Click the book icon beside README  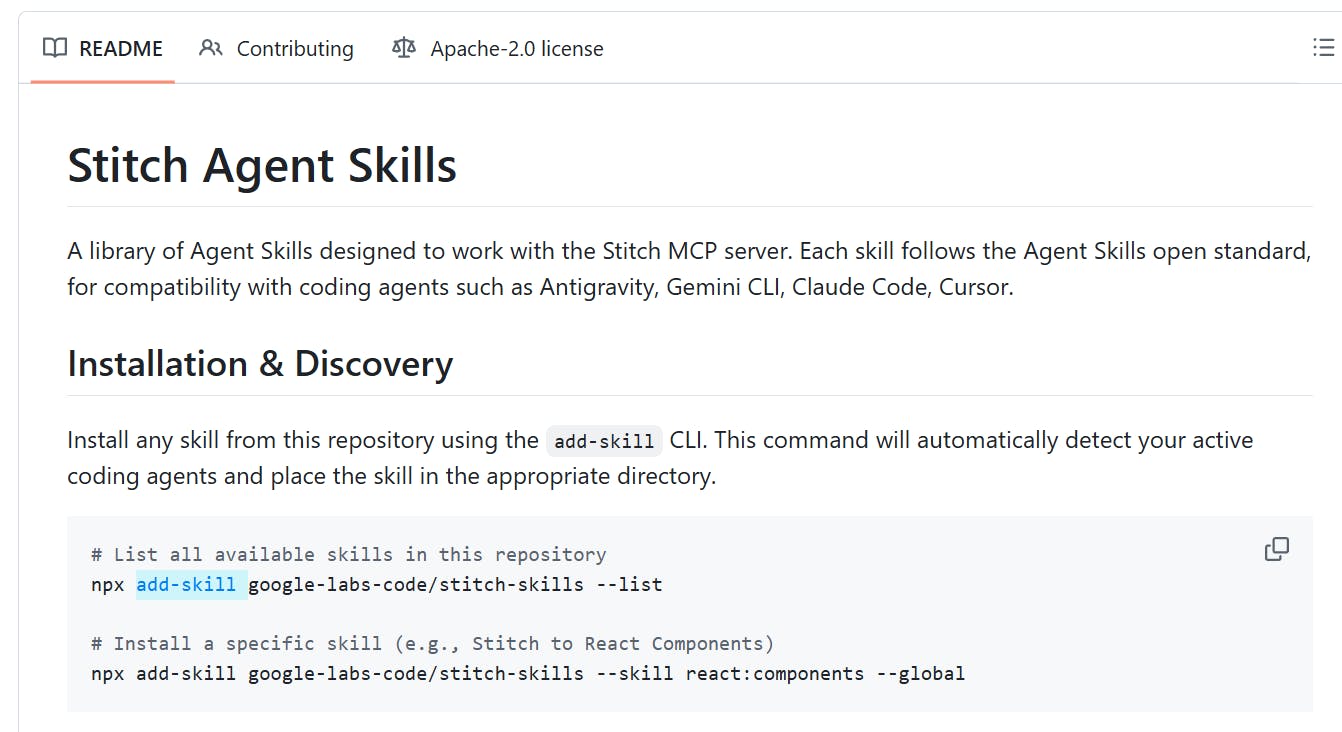[x=55, y=48]
